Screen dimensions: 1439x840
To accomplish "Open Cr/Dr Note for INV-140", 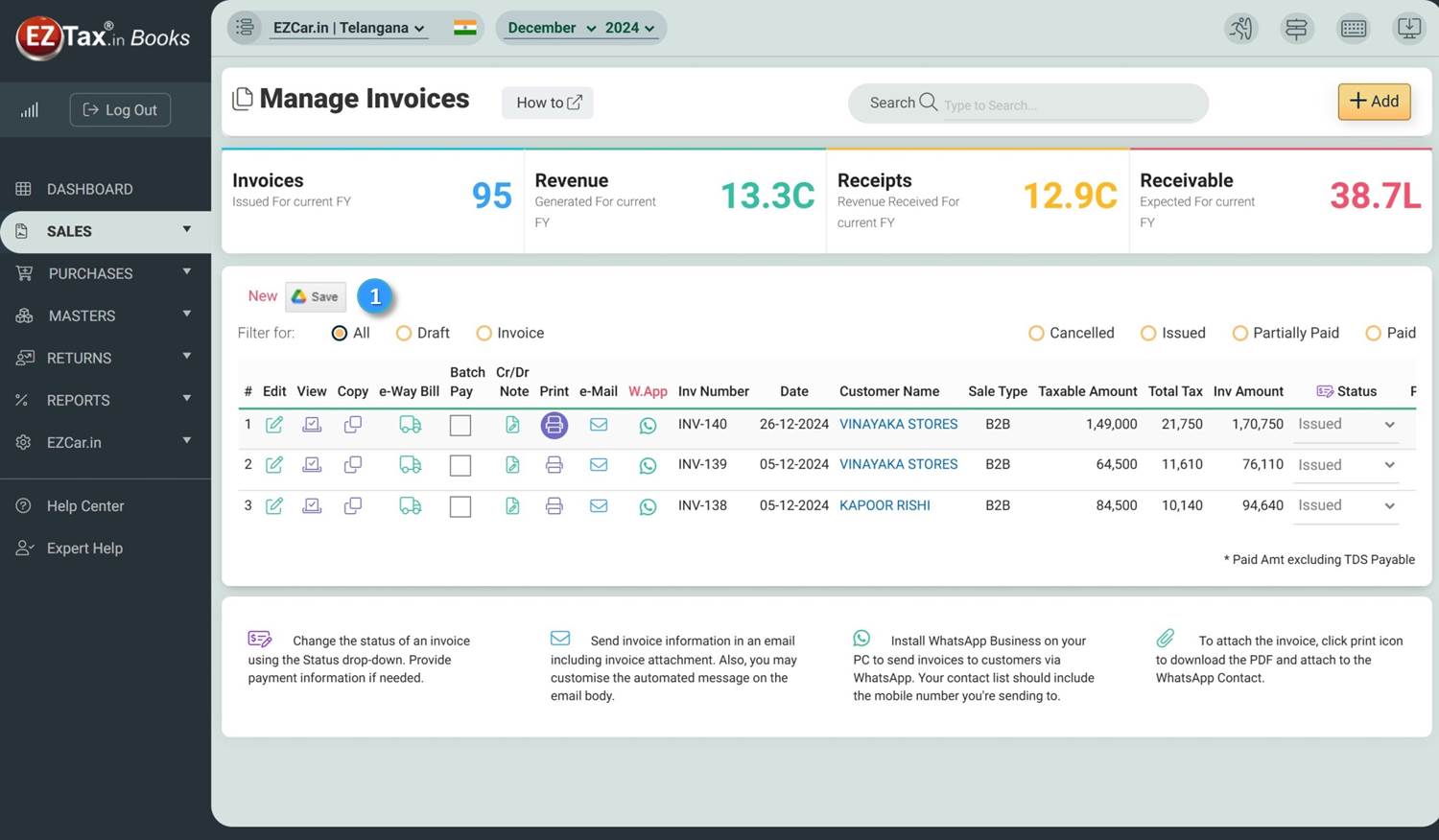I will pyautogui.click(x=512, y=425).
